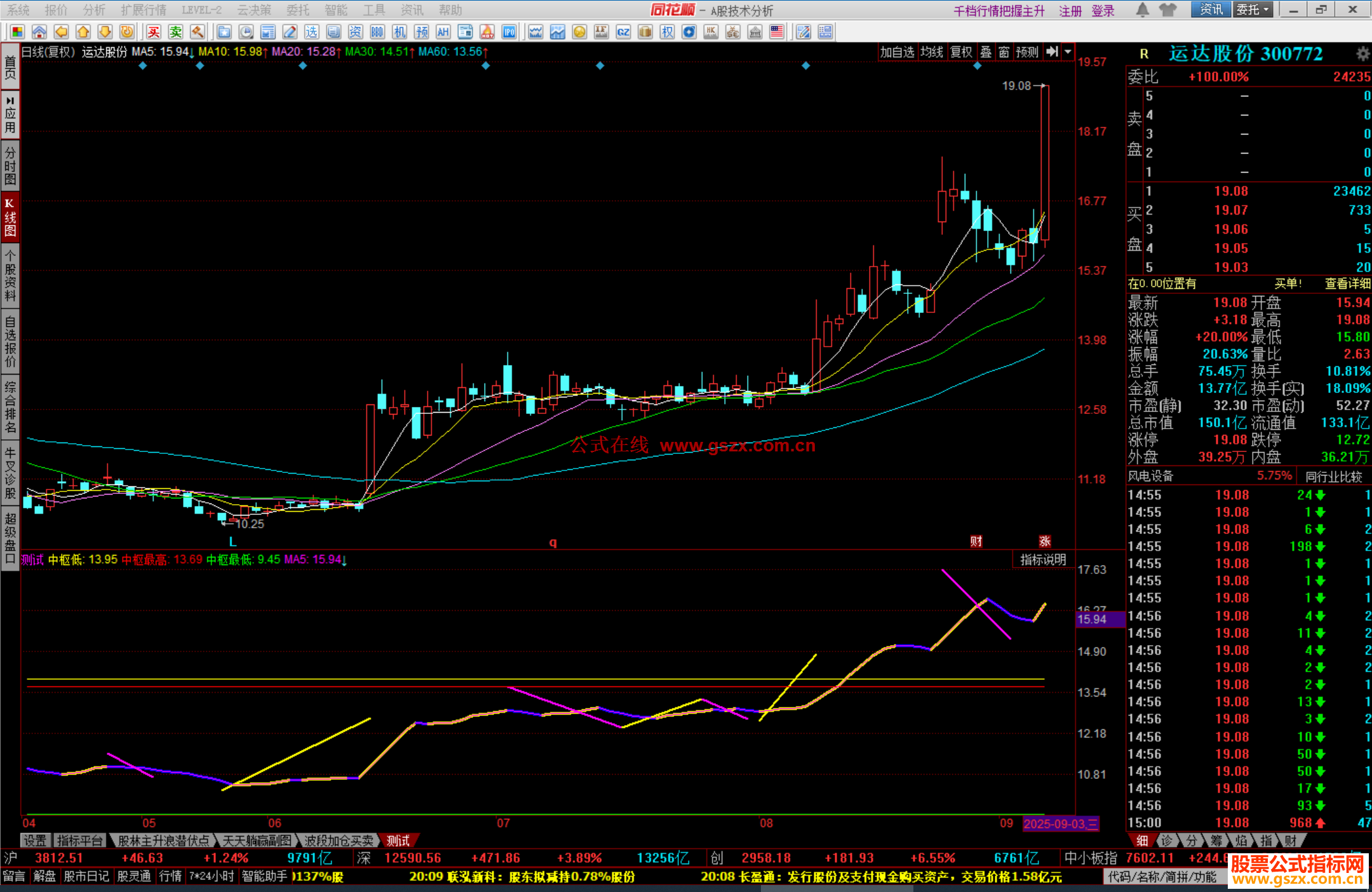Open the 分析 menu
This screenshot has width=1372, height=892.
(94, 10)
